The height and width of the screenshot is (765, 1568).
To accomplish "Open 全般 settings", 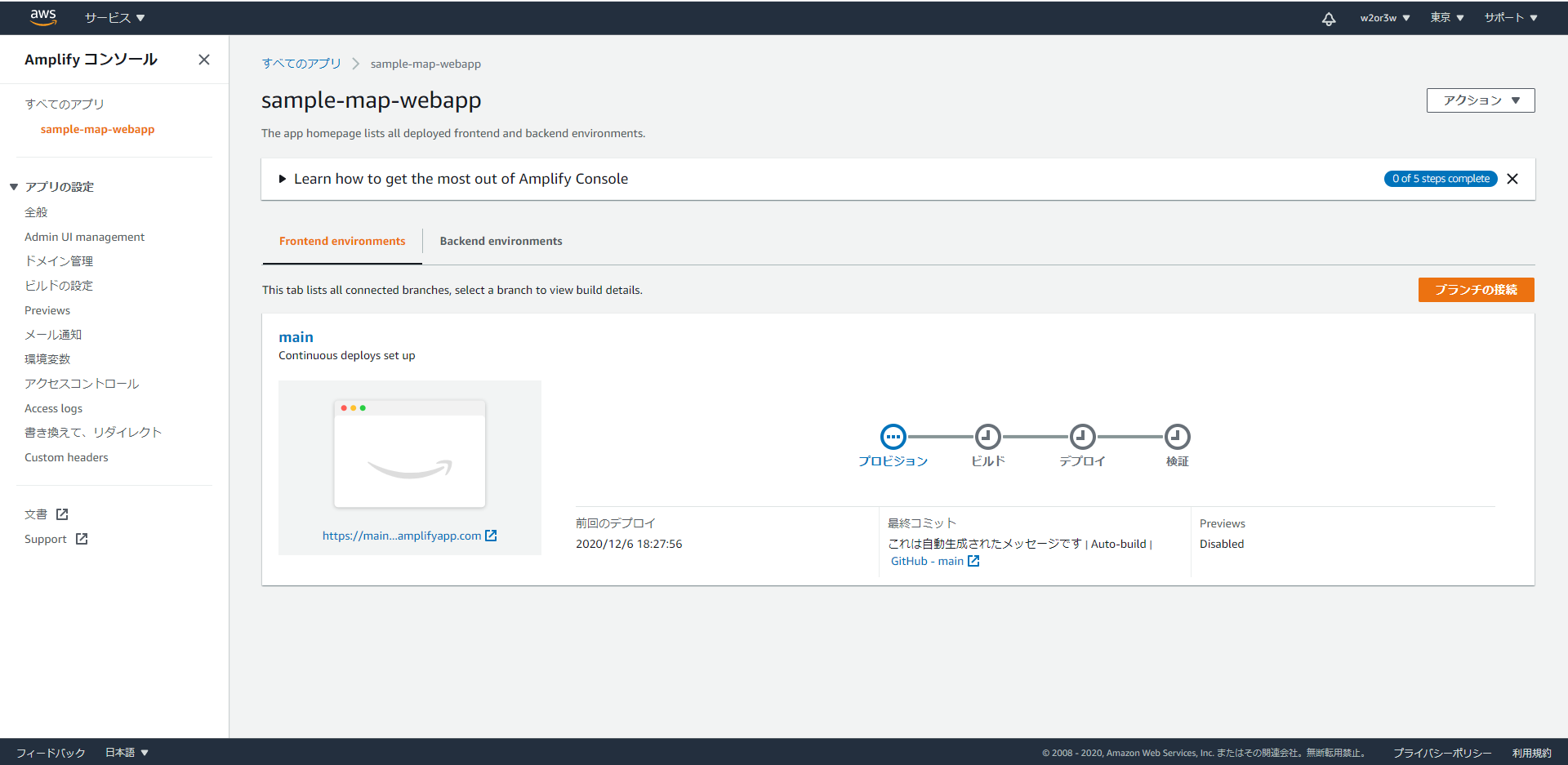I will pyautogui.click(x=36, y=212).
